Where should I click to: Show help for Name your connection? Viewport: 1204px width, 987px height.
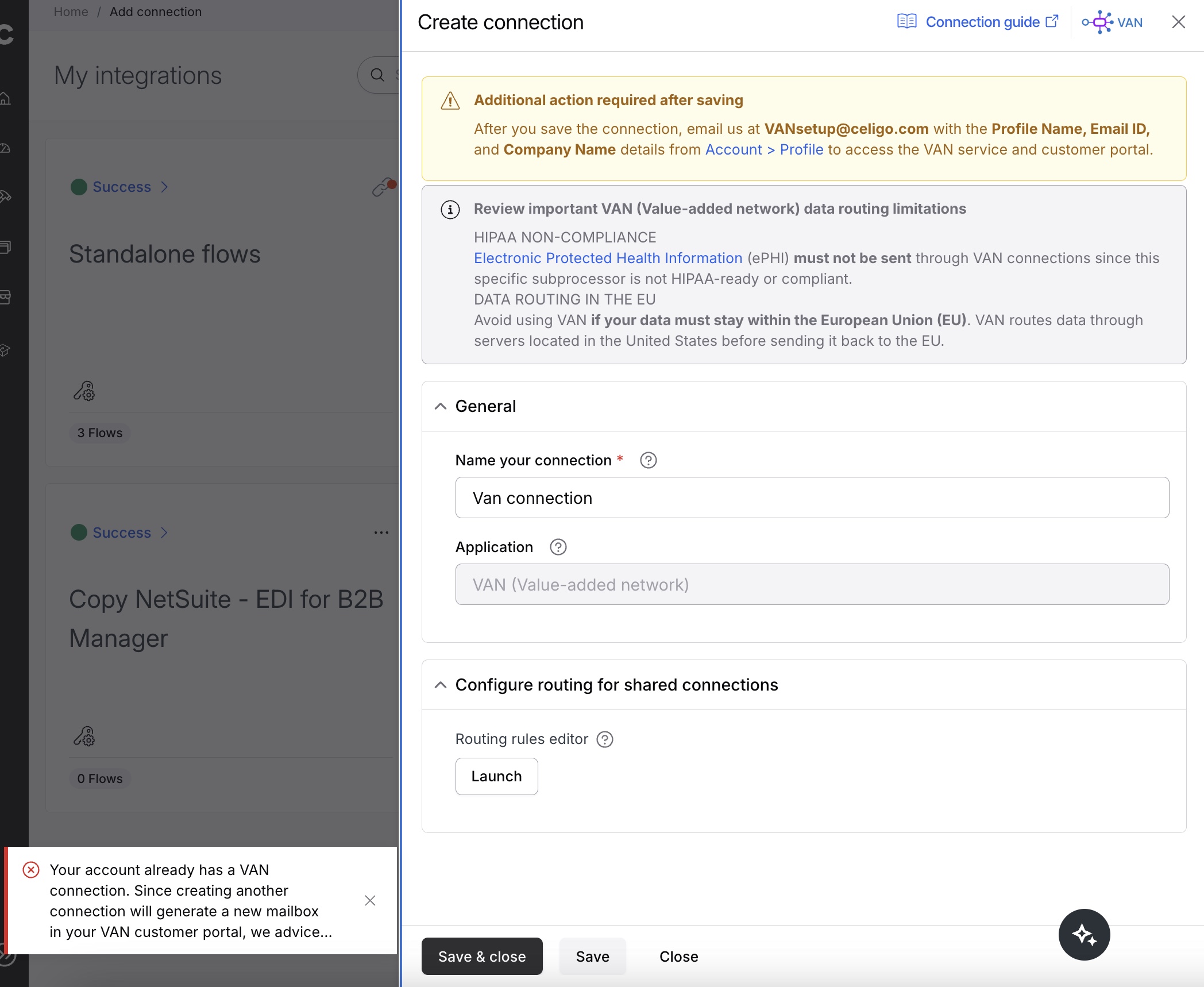pos(649,460)
